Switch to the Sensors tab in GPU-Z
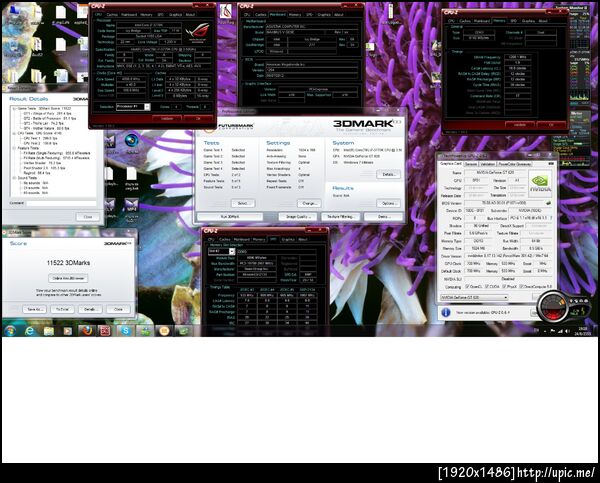This screenshot has width=600, height=483. point(471,164)
